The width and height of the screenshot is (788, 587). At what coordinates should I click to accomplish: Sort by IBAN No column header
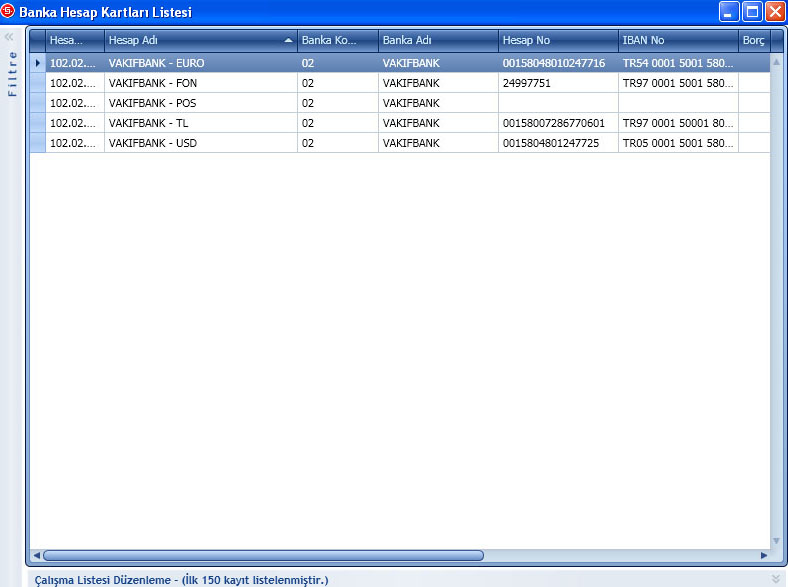point(677,41)
